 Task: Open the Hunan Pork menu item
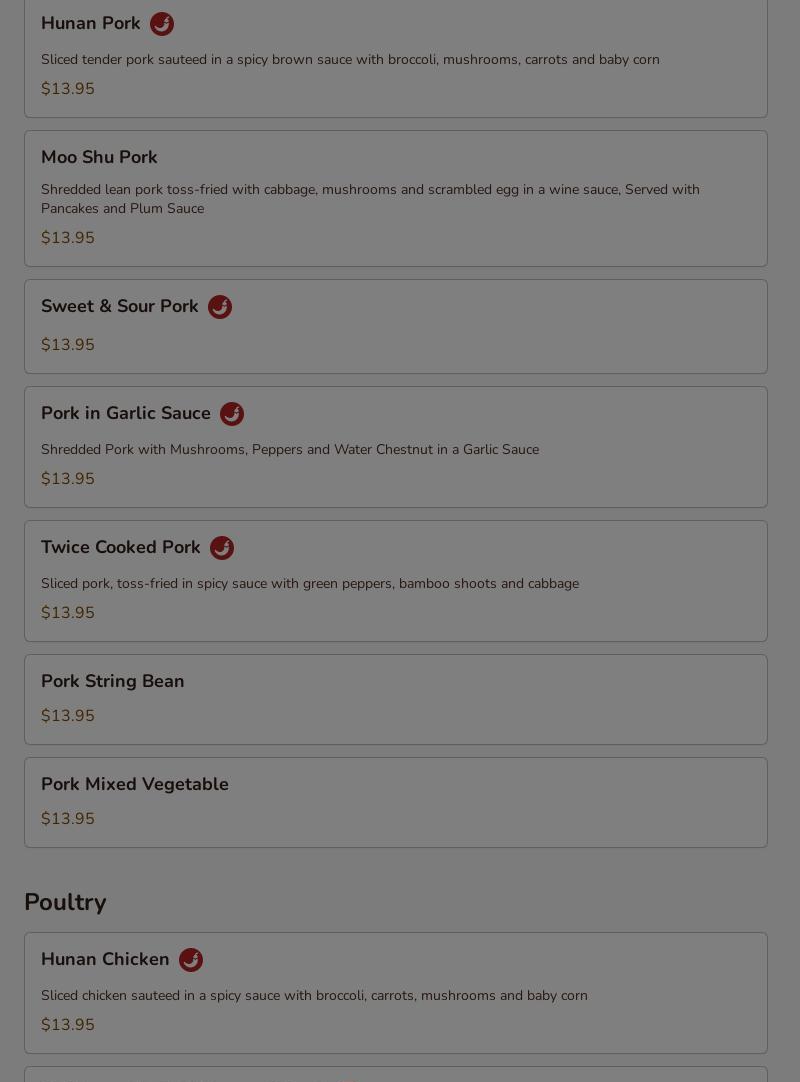pyautogui.click(x=396, y=57)
